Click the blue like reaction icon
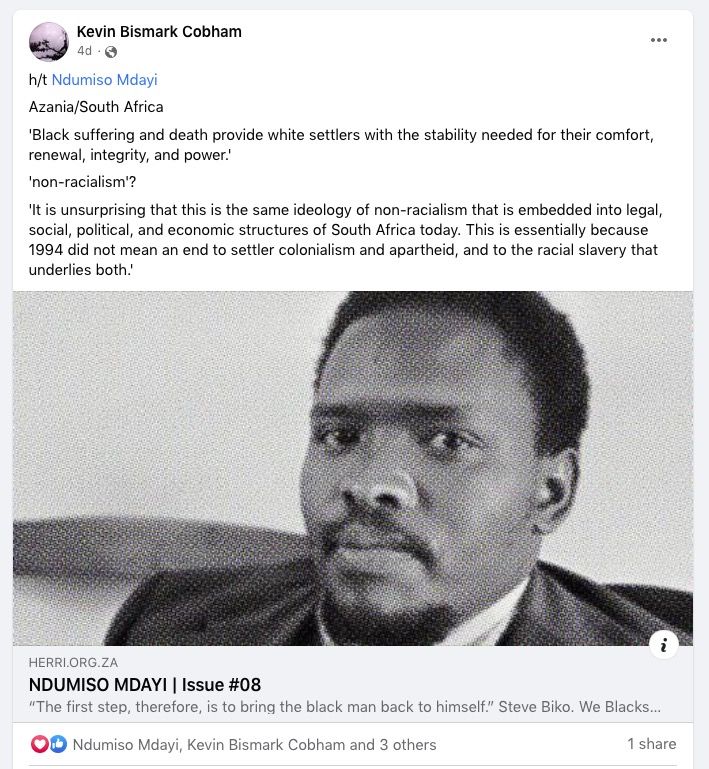The height and width of the screenshot is (769, 709). 57,744
